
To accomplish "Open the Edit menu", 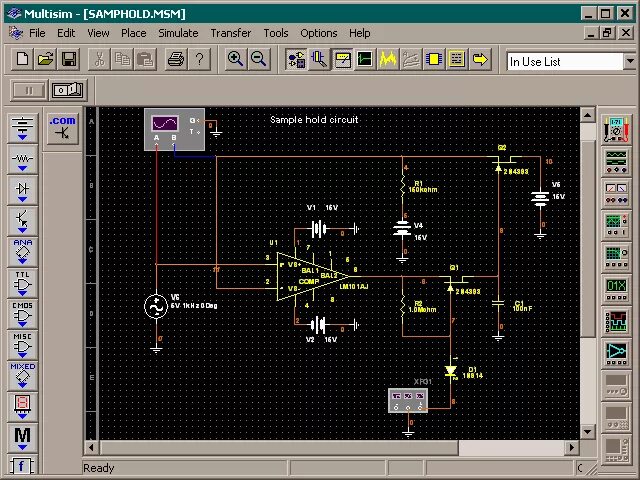I will [x=66, y=33].
